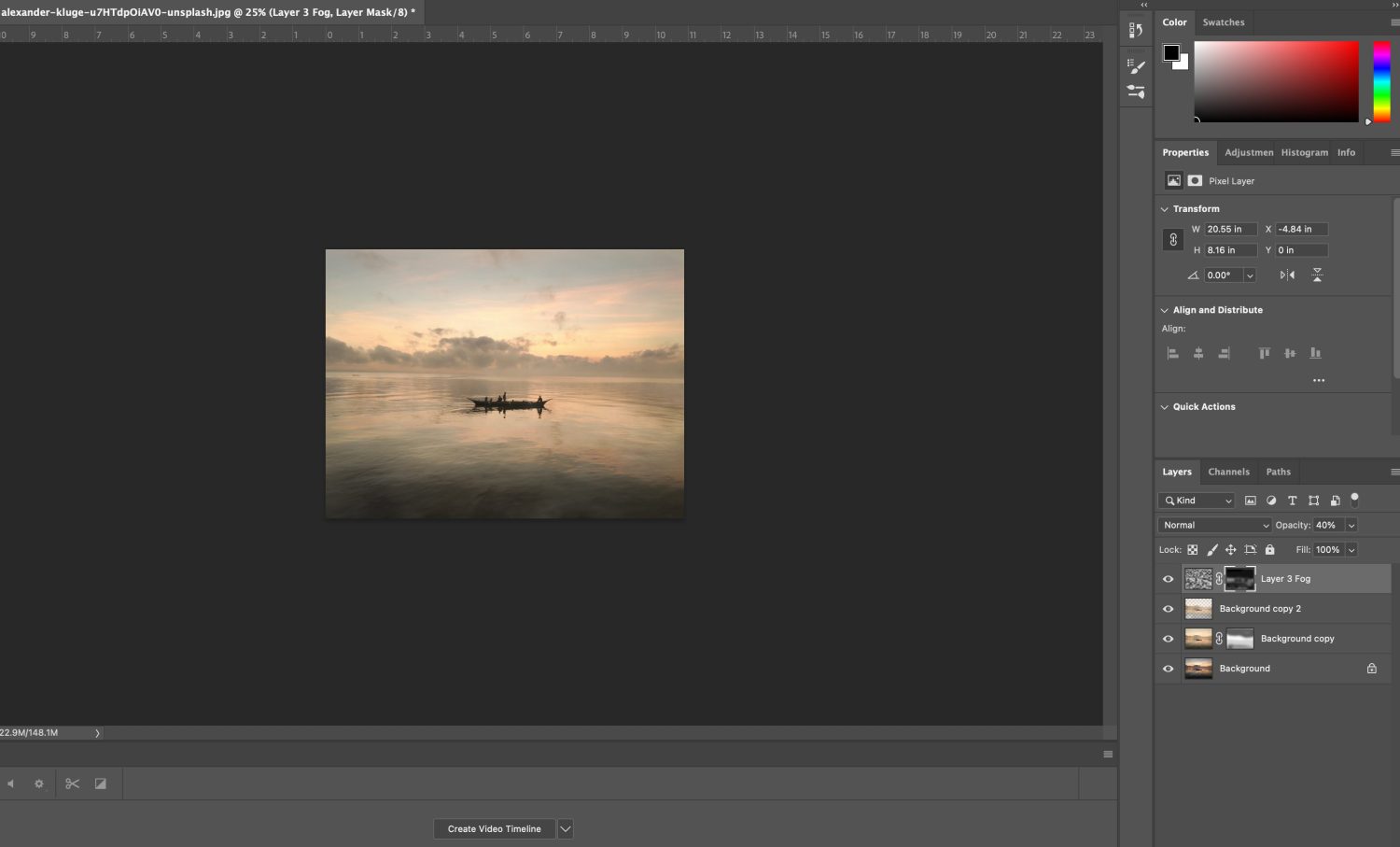The height and width of the screenshot is (847, 1400).
Task: Open the Color panel flyout menu
Action: pyautogui.click(x=1394, y=22)
